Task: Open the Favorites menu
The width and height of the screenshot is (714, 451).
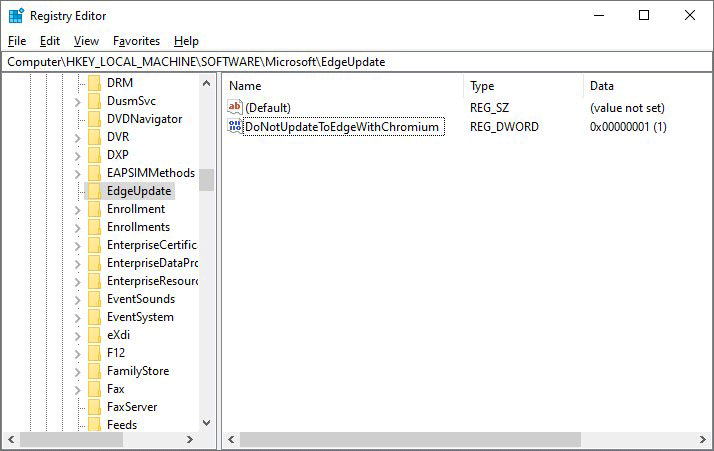Action: [x=136, y=41]
